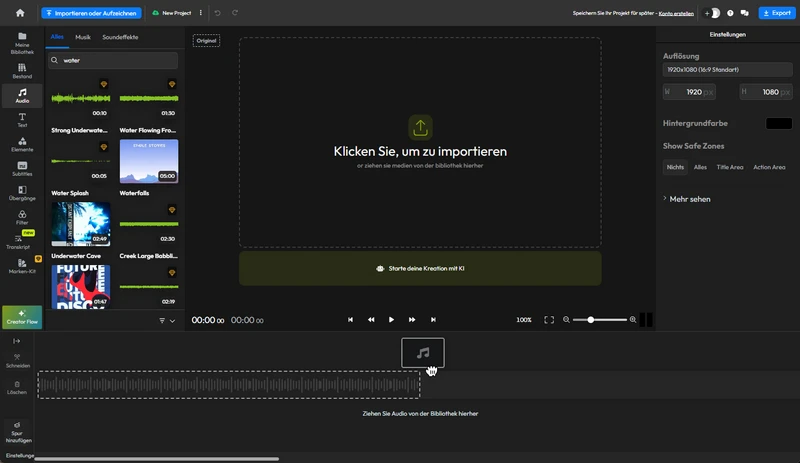
Task: Switch to the Soundeffekte tab
Action: pos(120,37)
